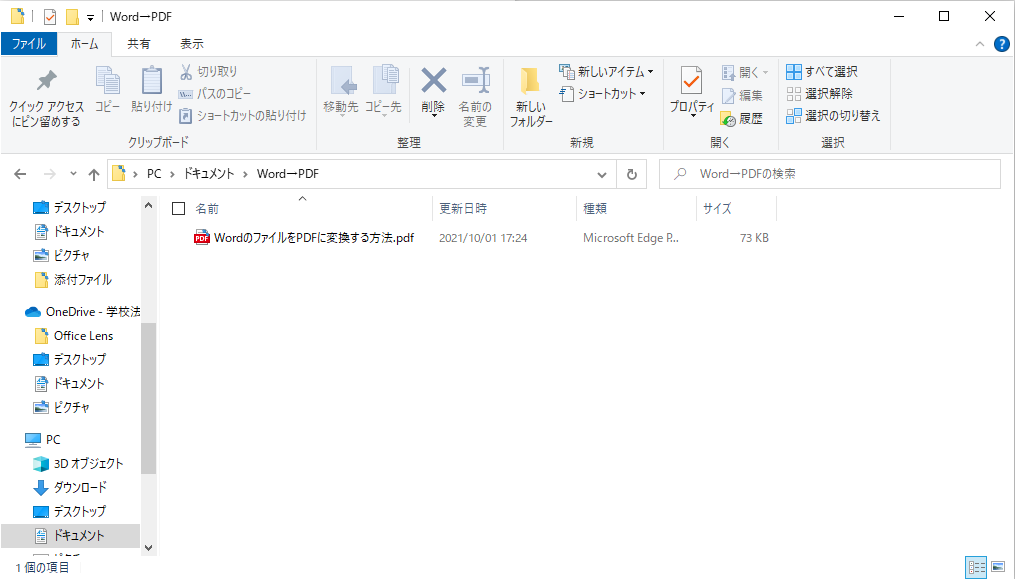Open the Help question mark icon
1015x579 pixels.
tap(1001, 44)
